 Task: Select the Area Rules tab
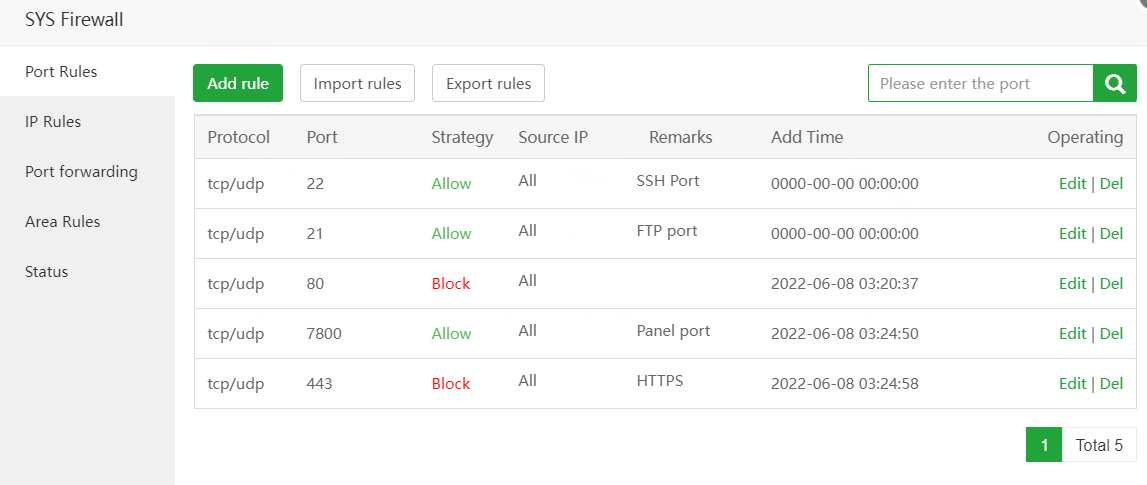(62, 222)
